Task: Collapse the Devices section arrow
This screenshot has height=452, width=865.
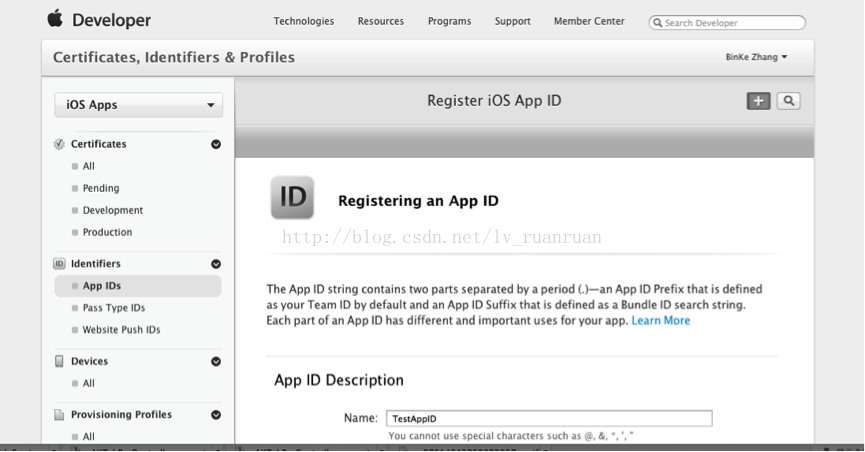Action: pos(216,361)
